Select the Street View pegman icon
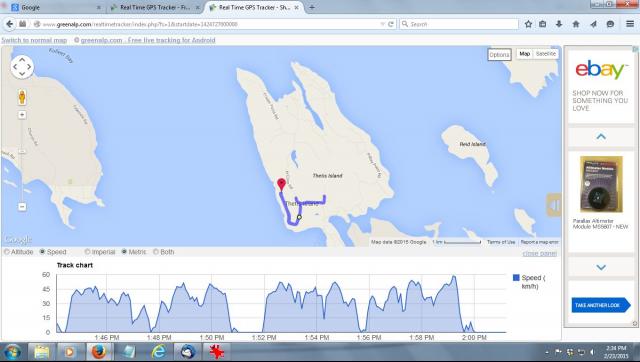Image resolution: width=640 pixels, height=362 pixels. click(x=22, y=98)
